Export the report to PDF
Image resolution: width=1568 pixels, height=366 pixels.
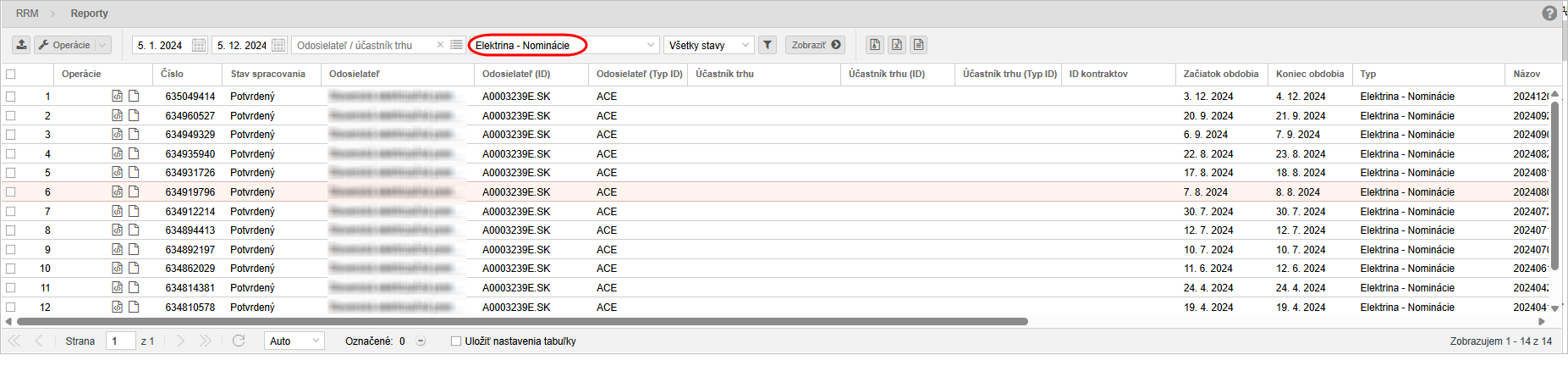coord(875,45)
